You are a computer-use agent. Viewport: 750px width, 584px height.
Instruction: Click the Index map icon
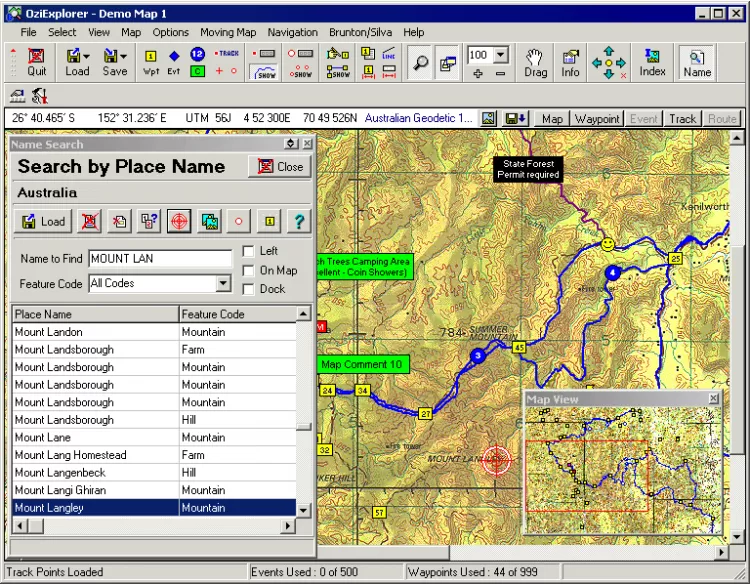pos(652,62)
